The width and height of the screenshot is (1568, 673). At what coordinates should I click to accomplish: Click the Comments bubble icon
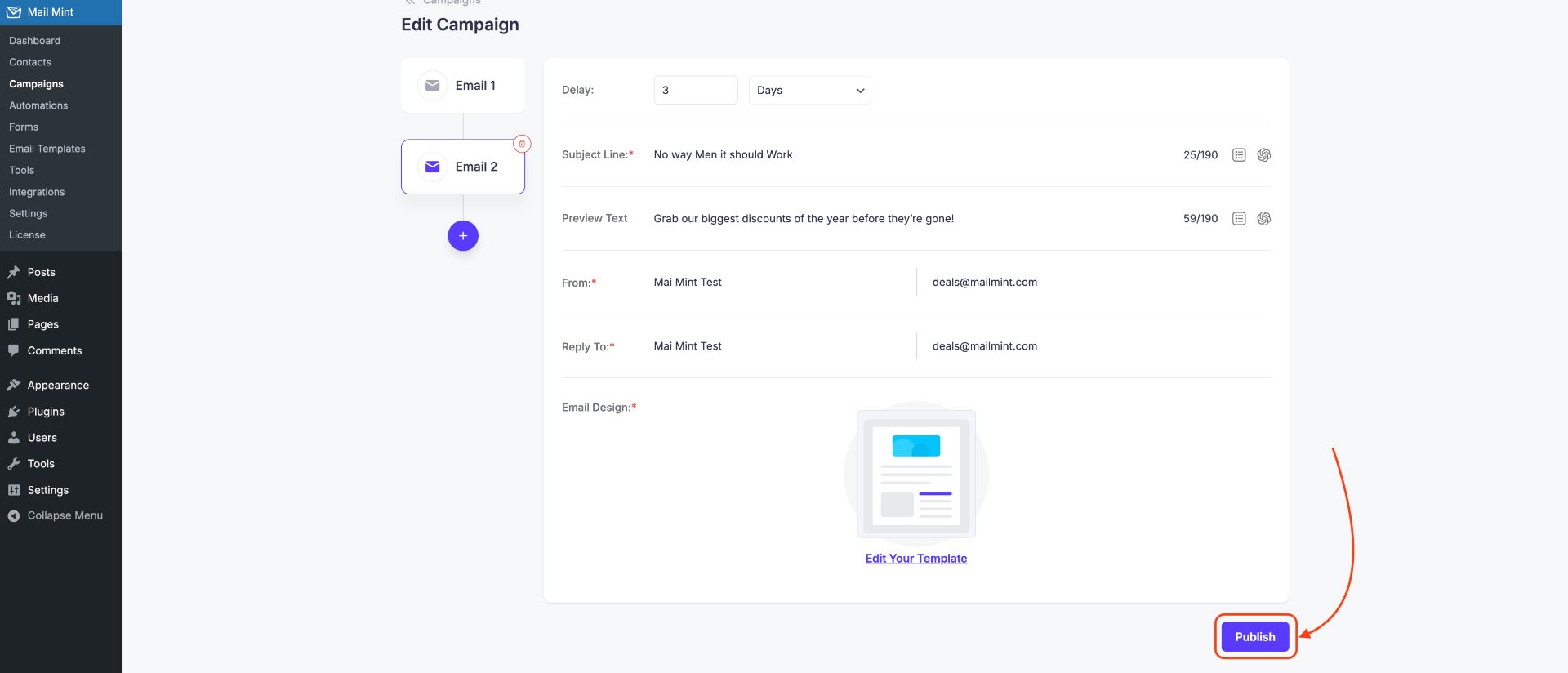point(14,350)
